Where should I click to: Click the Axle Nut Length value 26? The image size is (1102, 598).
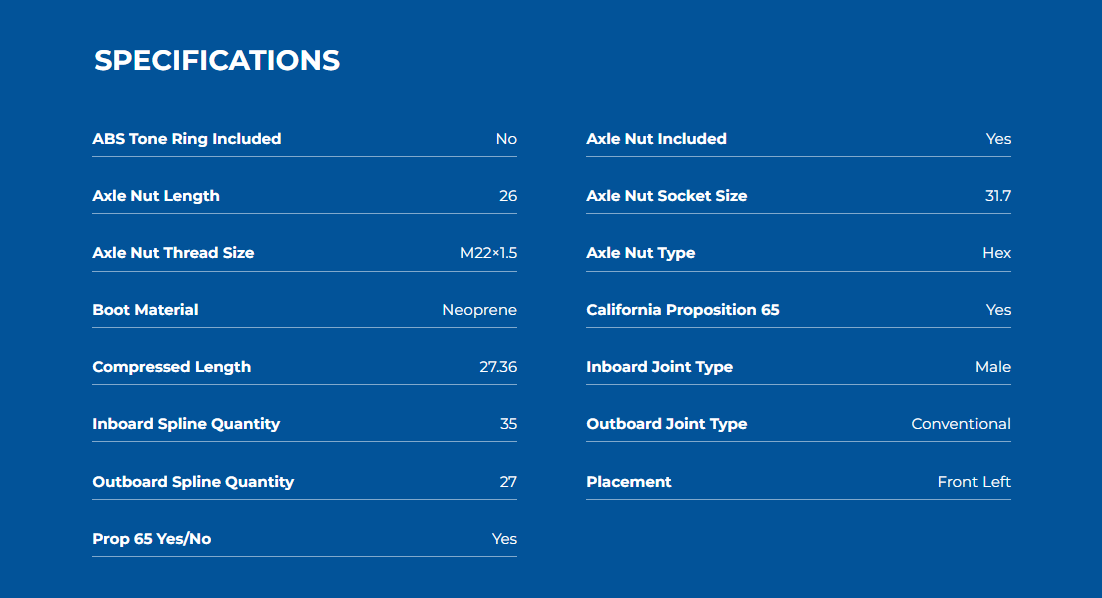[x=508, y=196]
